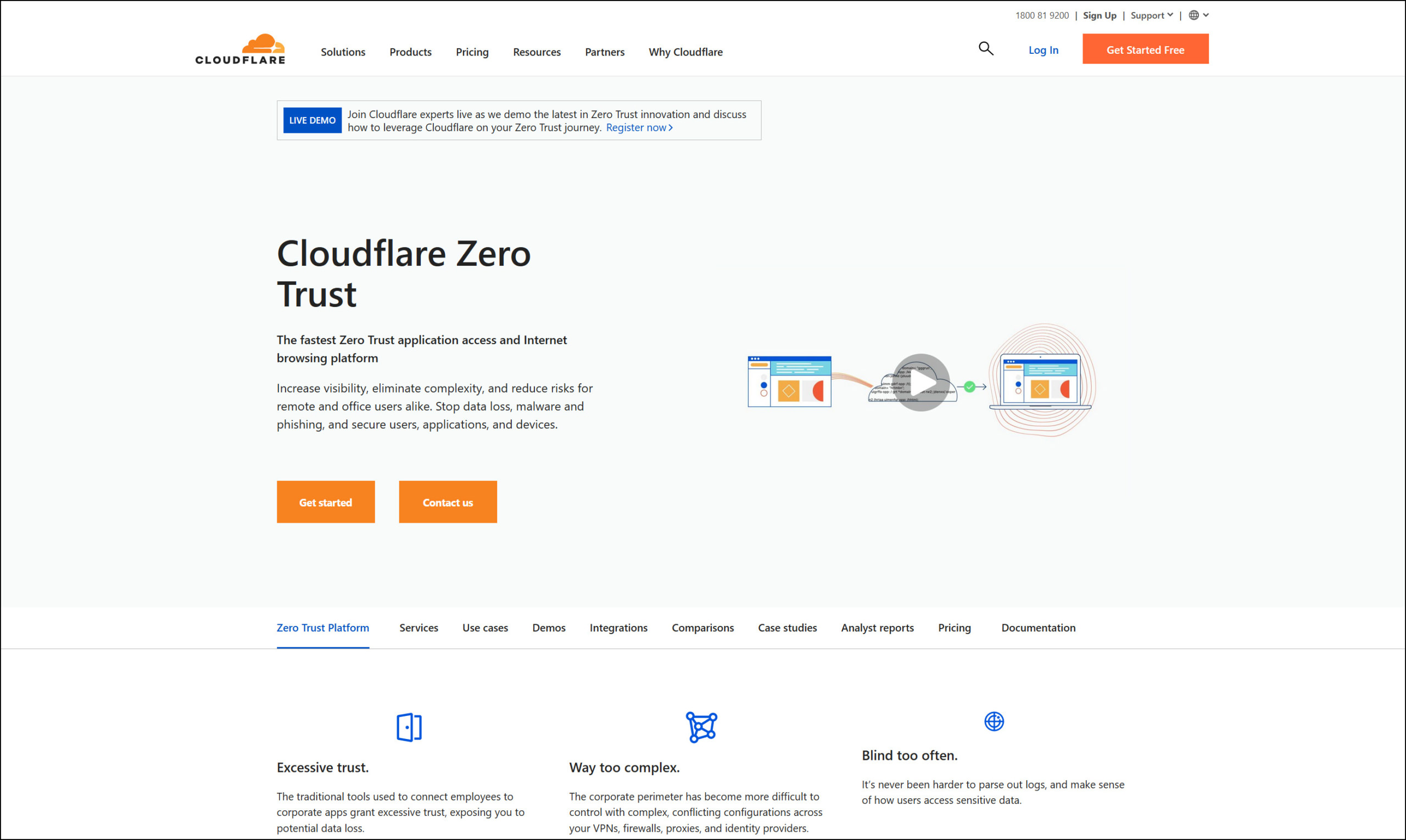Image resolution: width=1406 pixels, height=840 pixels.
Task: Switch to the Analyst reports tab
Action: coord(877,628)
